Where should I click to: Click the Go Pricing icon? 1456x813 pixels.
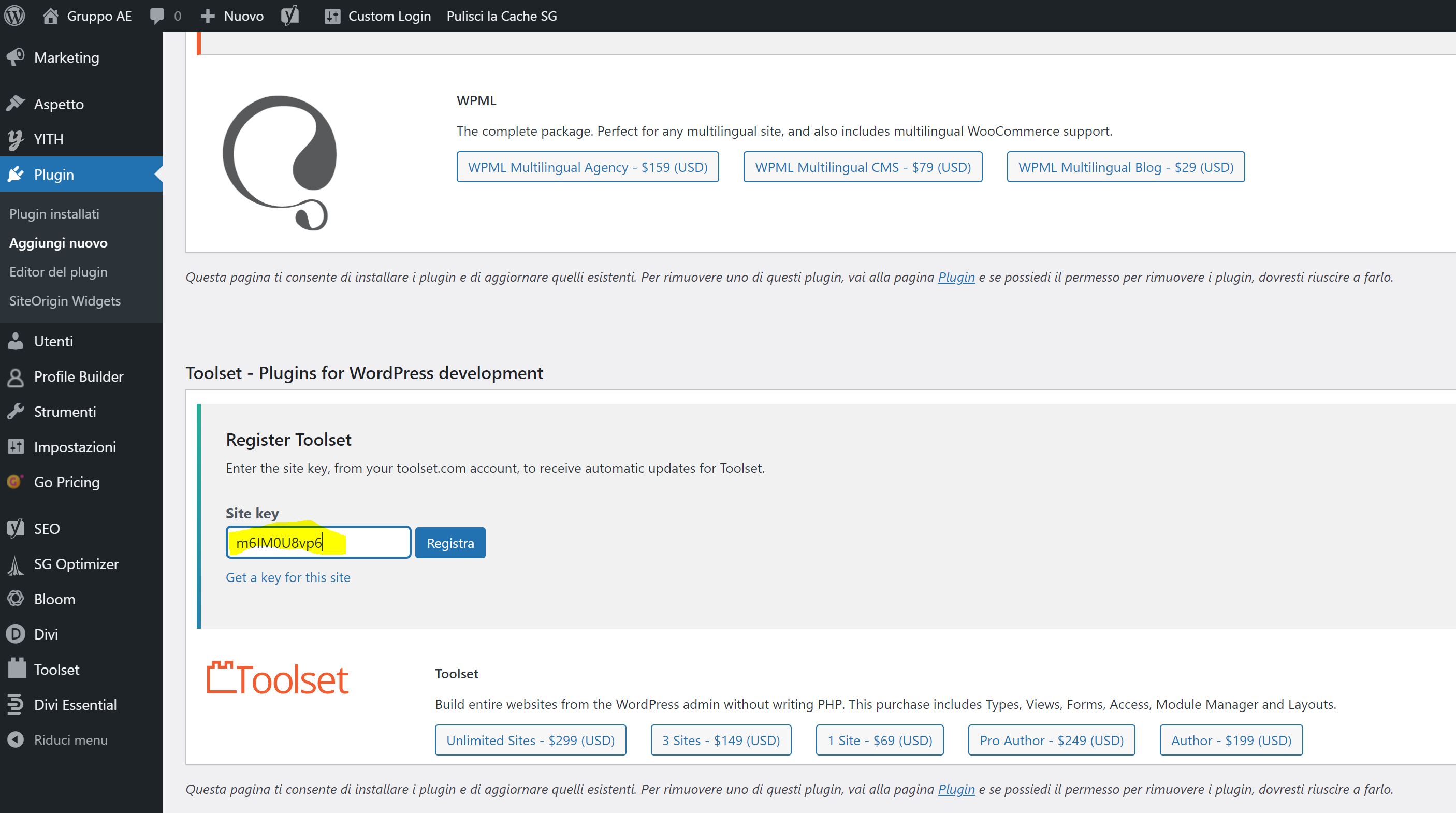(14, 482)
